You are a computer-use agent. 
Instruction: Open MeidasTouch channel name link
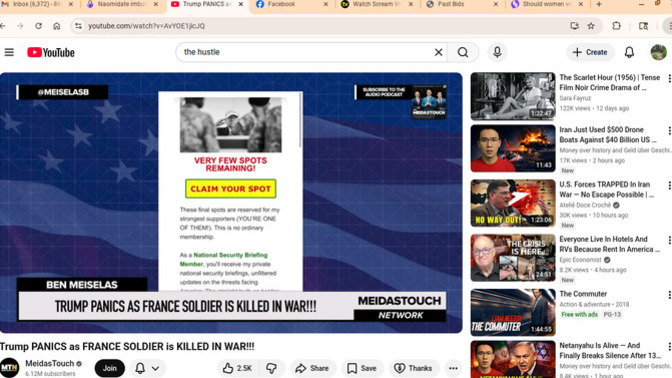[50, 363]
